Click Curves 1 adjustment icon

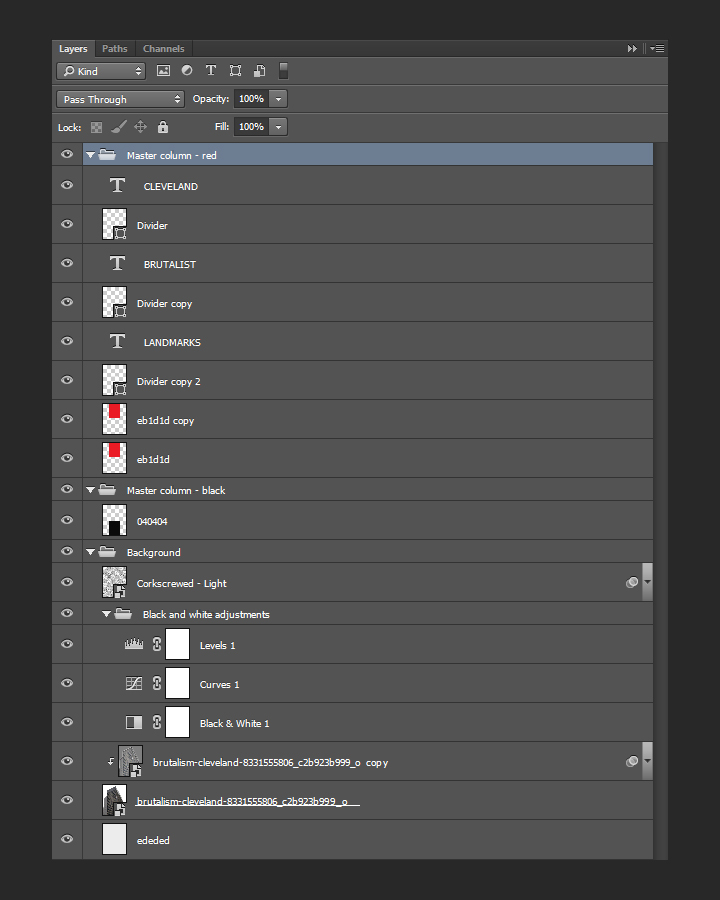point(134,683)
